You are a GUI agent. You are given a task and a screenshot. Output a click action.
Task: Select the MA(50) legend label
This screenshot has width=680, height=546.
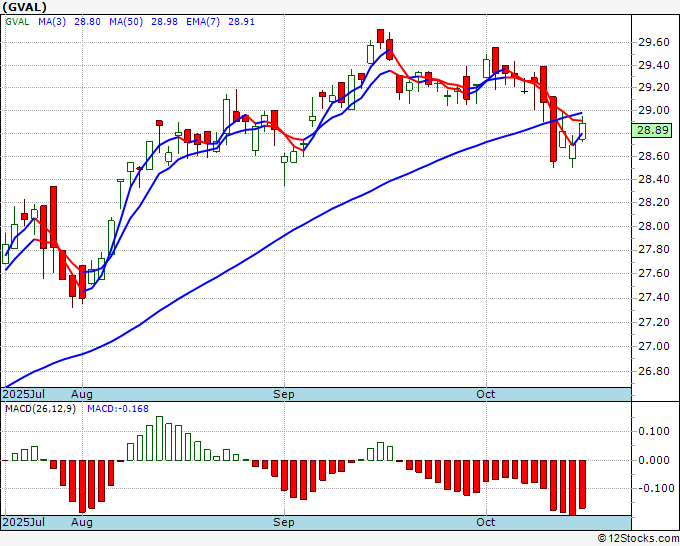click(126, 22)
